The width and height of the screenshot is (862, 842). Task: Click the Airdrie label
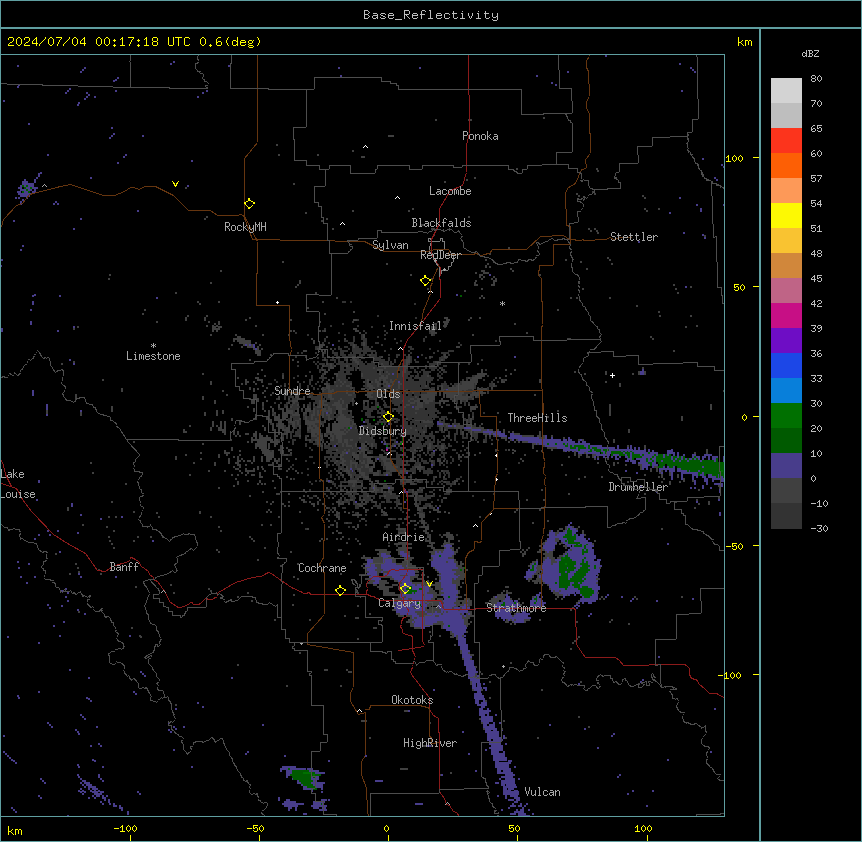click(403, 537)
